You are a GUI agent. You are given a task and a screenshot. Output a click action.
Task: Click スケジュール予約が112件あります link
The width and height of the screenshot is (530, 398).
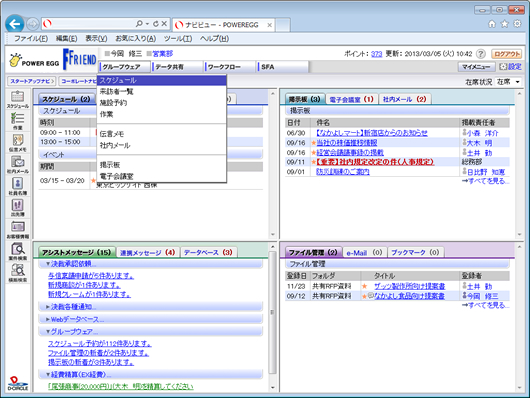100,344
